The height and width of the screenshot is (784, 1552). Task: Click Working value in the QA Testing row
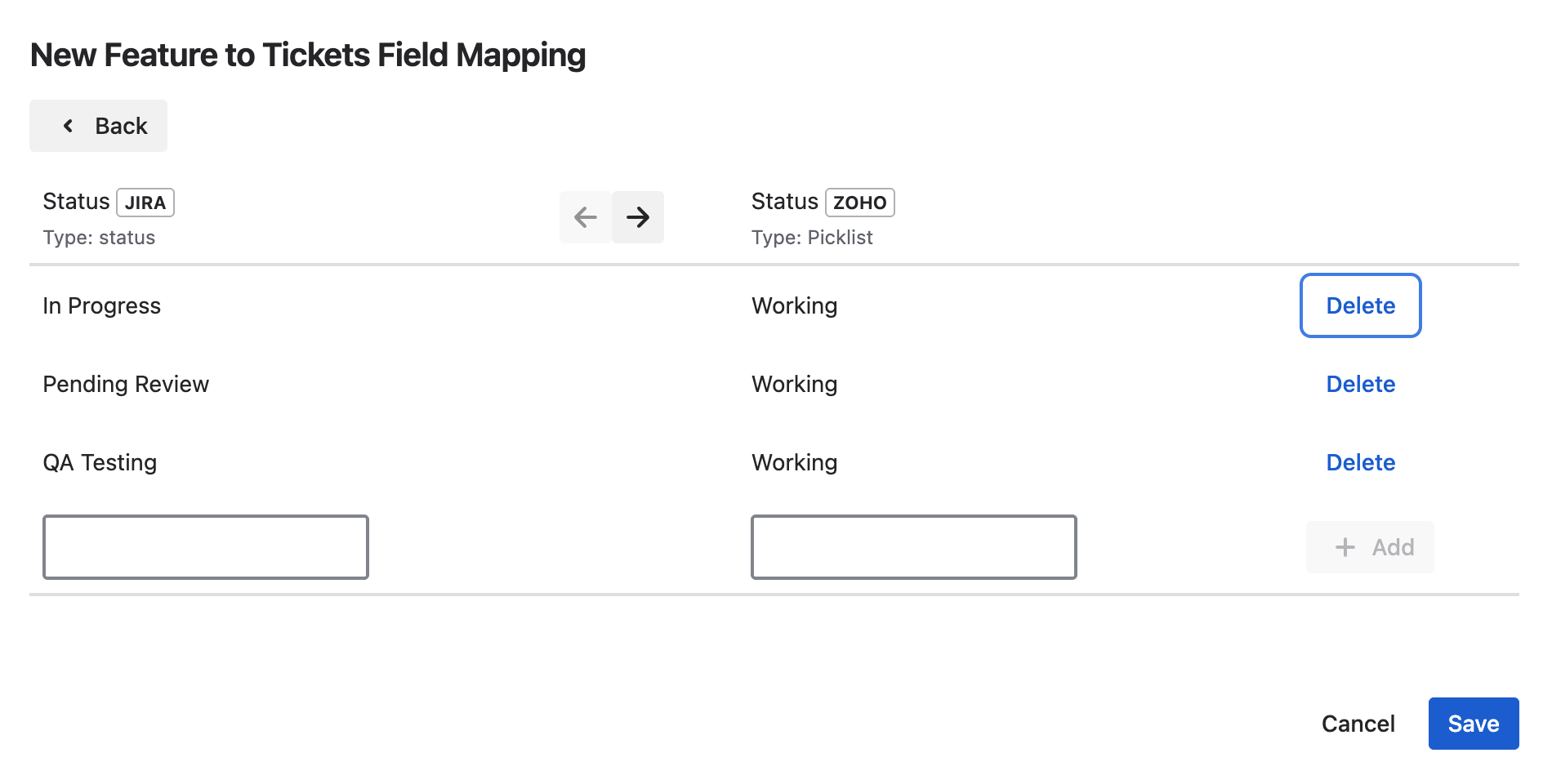[794, 462]
